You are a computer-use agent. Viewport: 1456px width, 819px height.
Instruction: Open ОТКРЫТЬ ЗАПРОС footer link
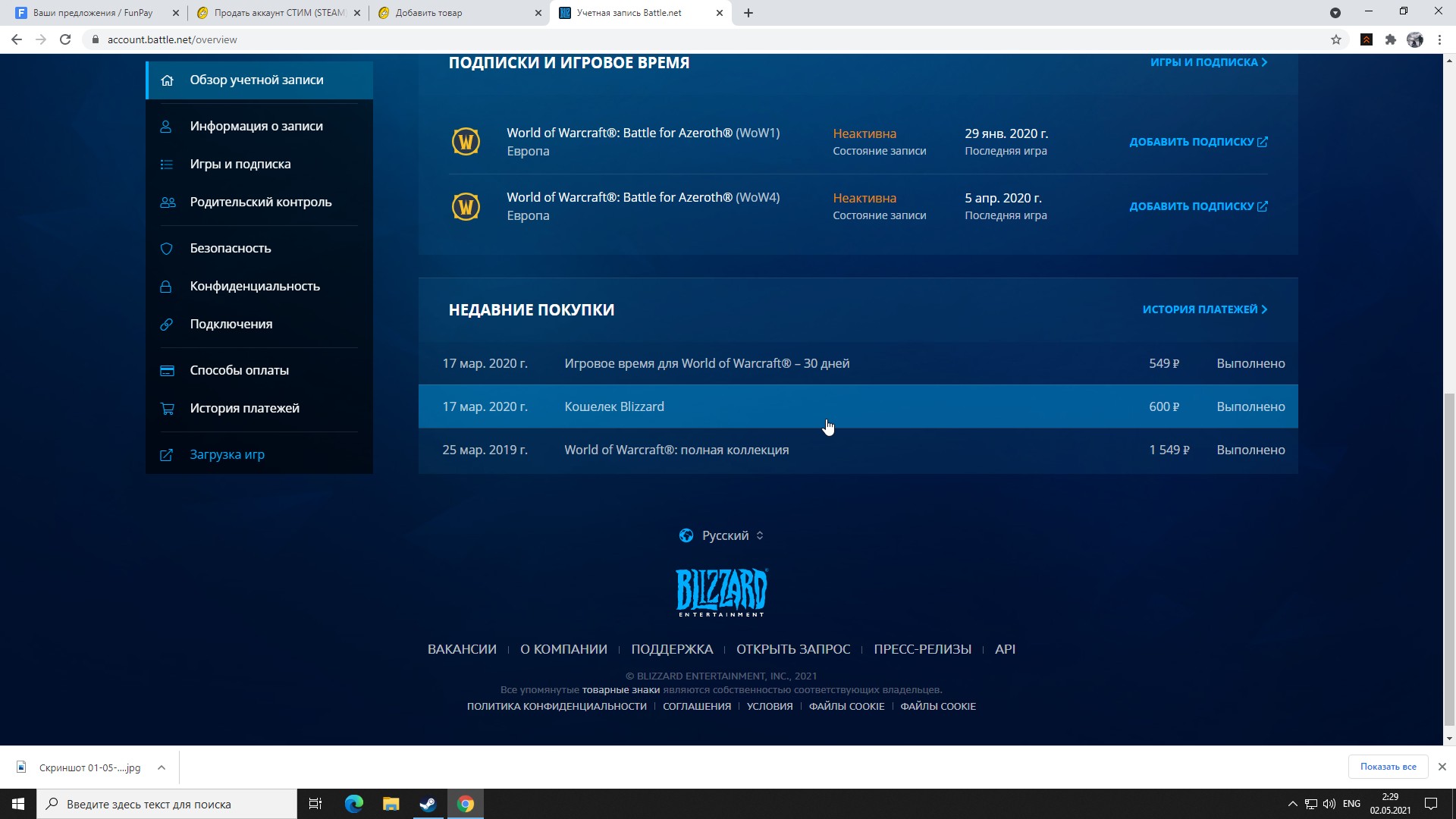(x=793, y=649)
